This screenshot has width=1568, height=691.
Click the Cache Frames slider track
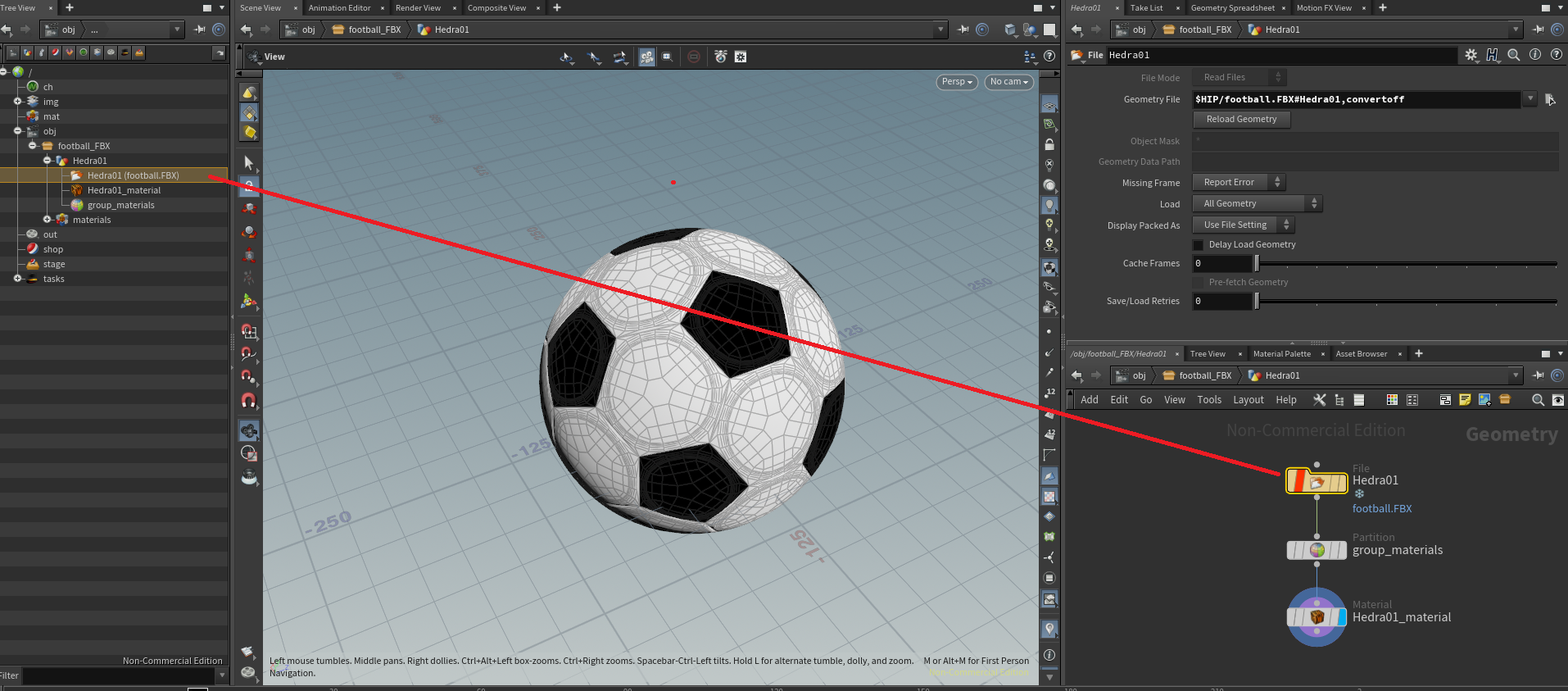tap(1405, 264)
